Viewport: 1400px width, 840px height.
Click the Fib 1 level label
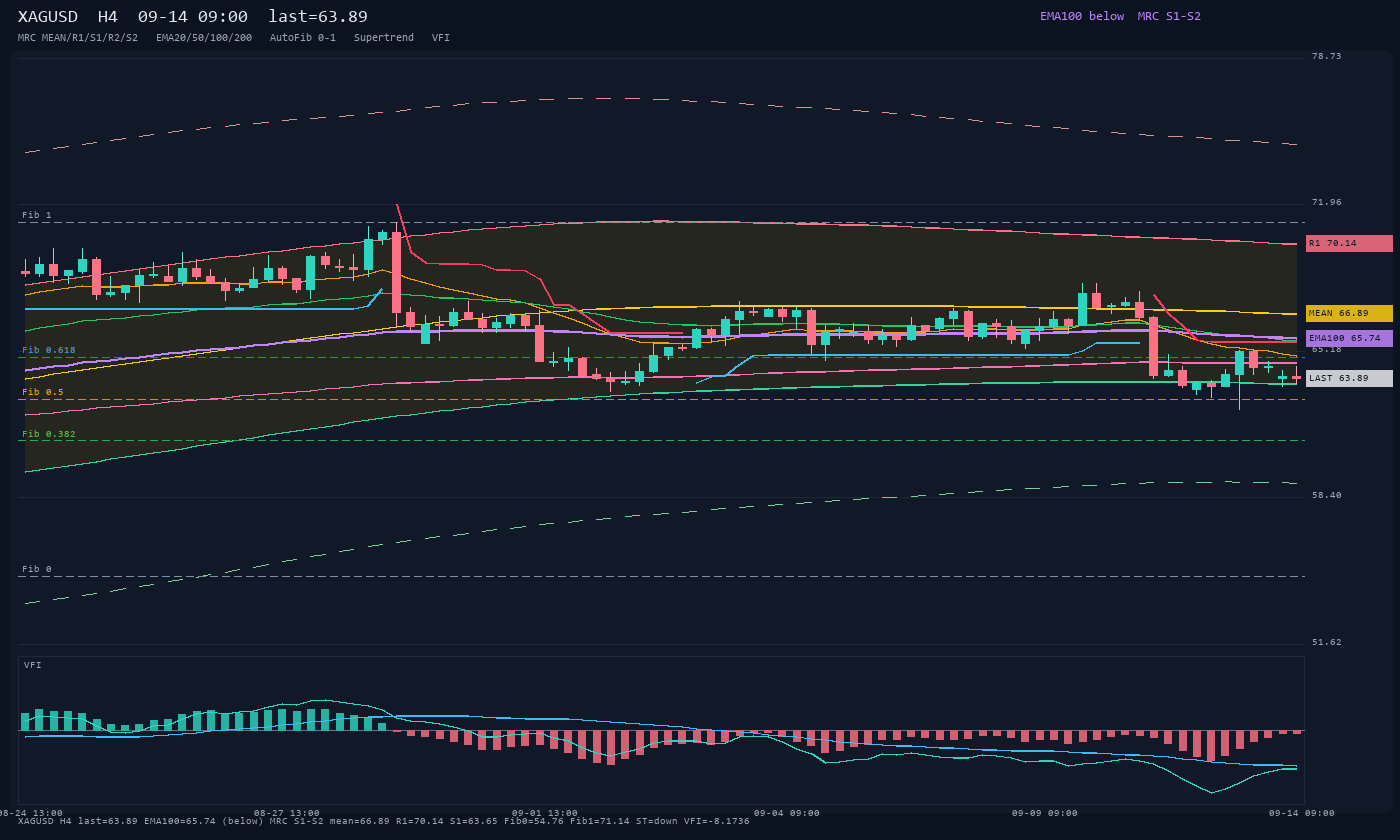(x=37, y=215)
